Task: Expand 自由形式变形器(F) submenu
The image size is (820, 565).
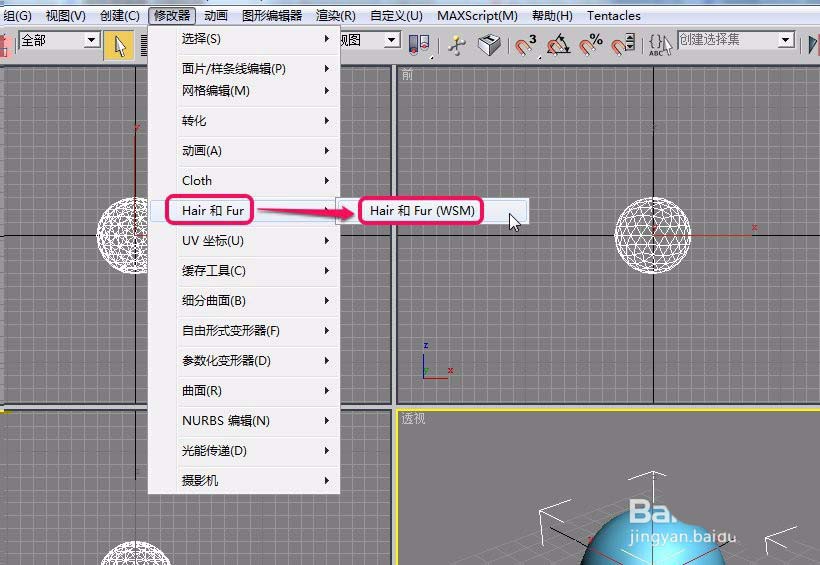Action: (244, 331)
